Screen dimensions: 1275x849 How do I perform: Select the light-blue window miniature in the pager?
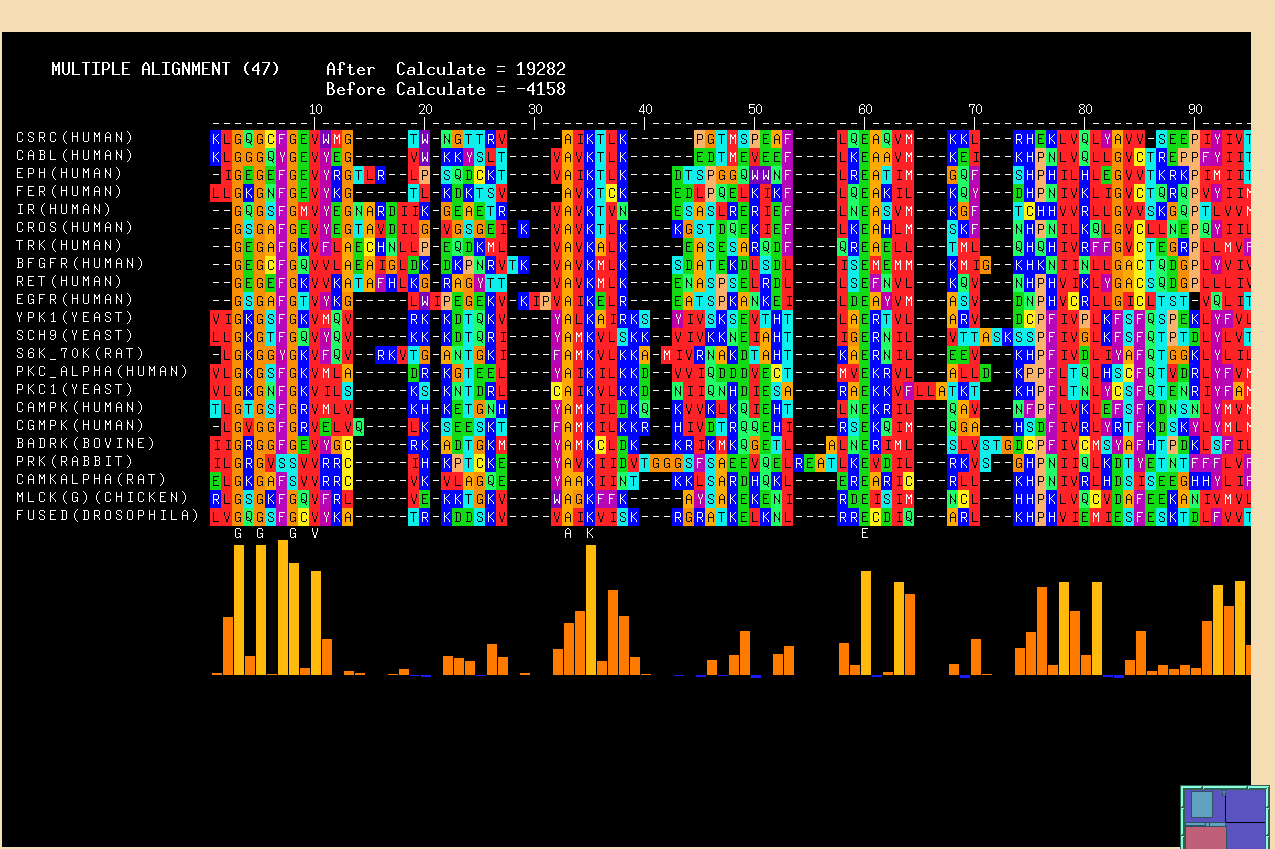click(x=1202, y=805)
